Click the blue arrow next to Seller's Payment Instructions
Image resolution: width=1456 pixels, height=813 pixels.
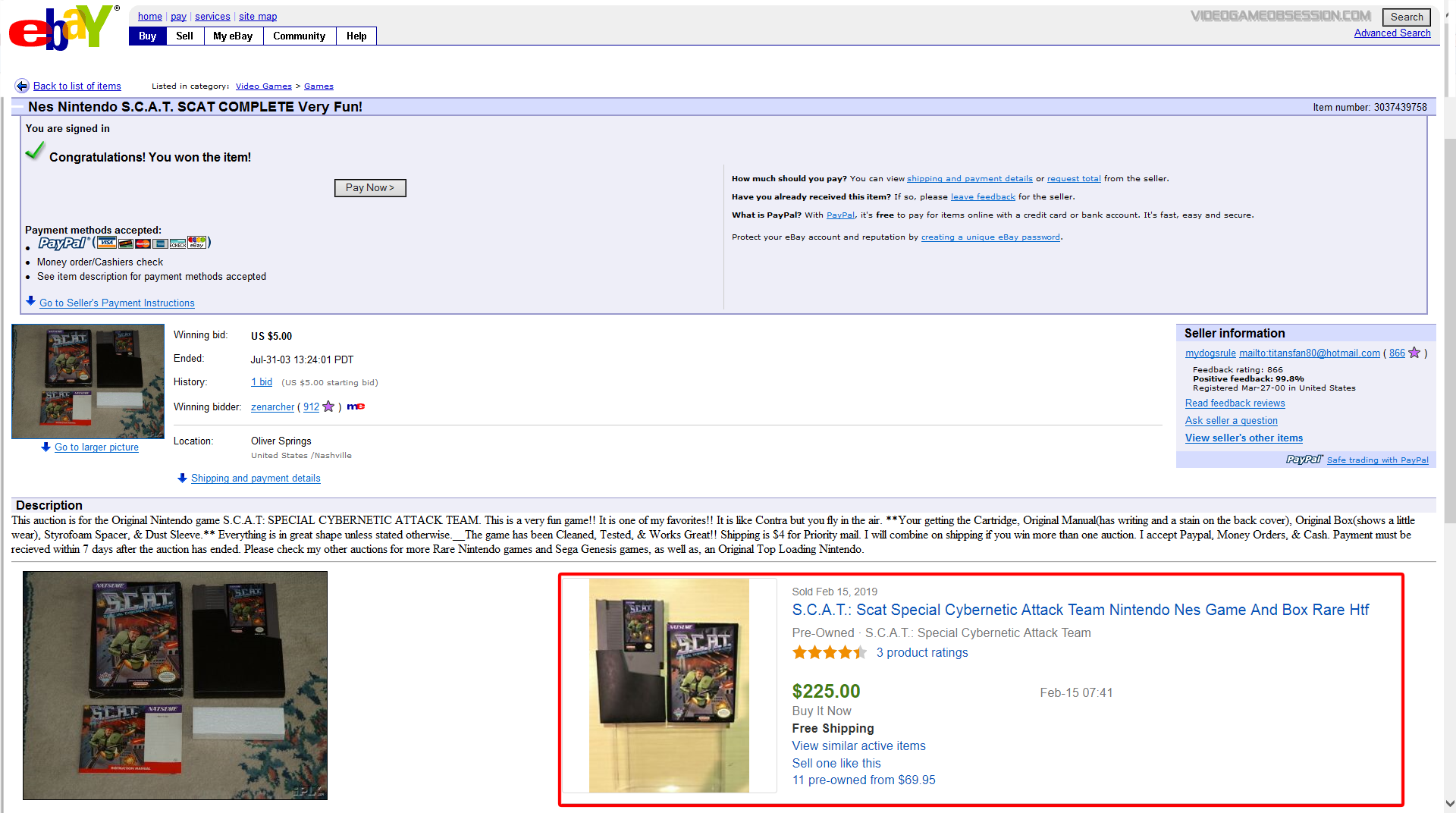[30, 302]
